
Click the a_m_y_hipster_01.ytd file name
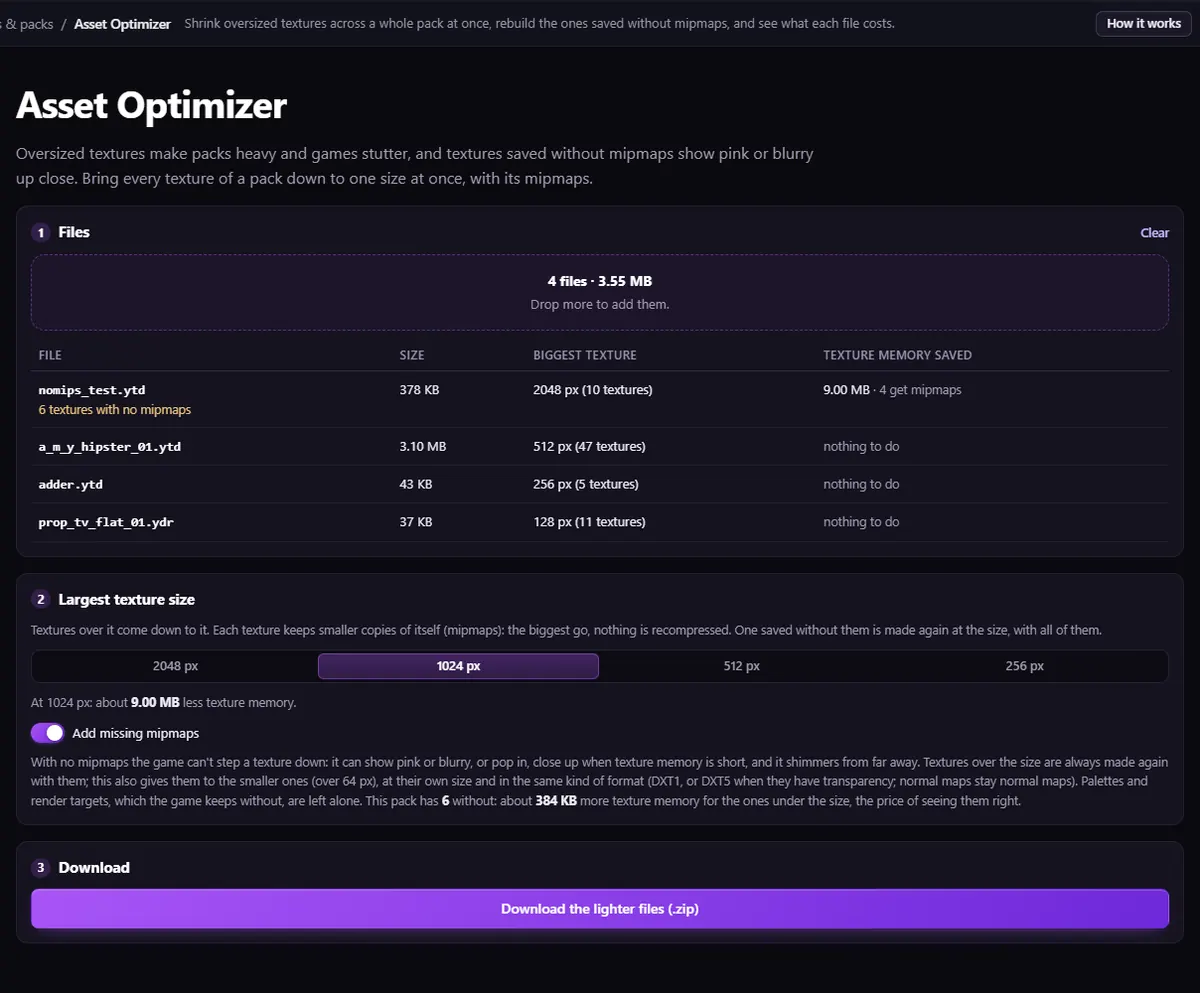[110, 447]
